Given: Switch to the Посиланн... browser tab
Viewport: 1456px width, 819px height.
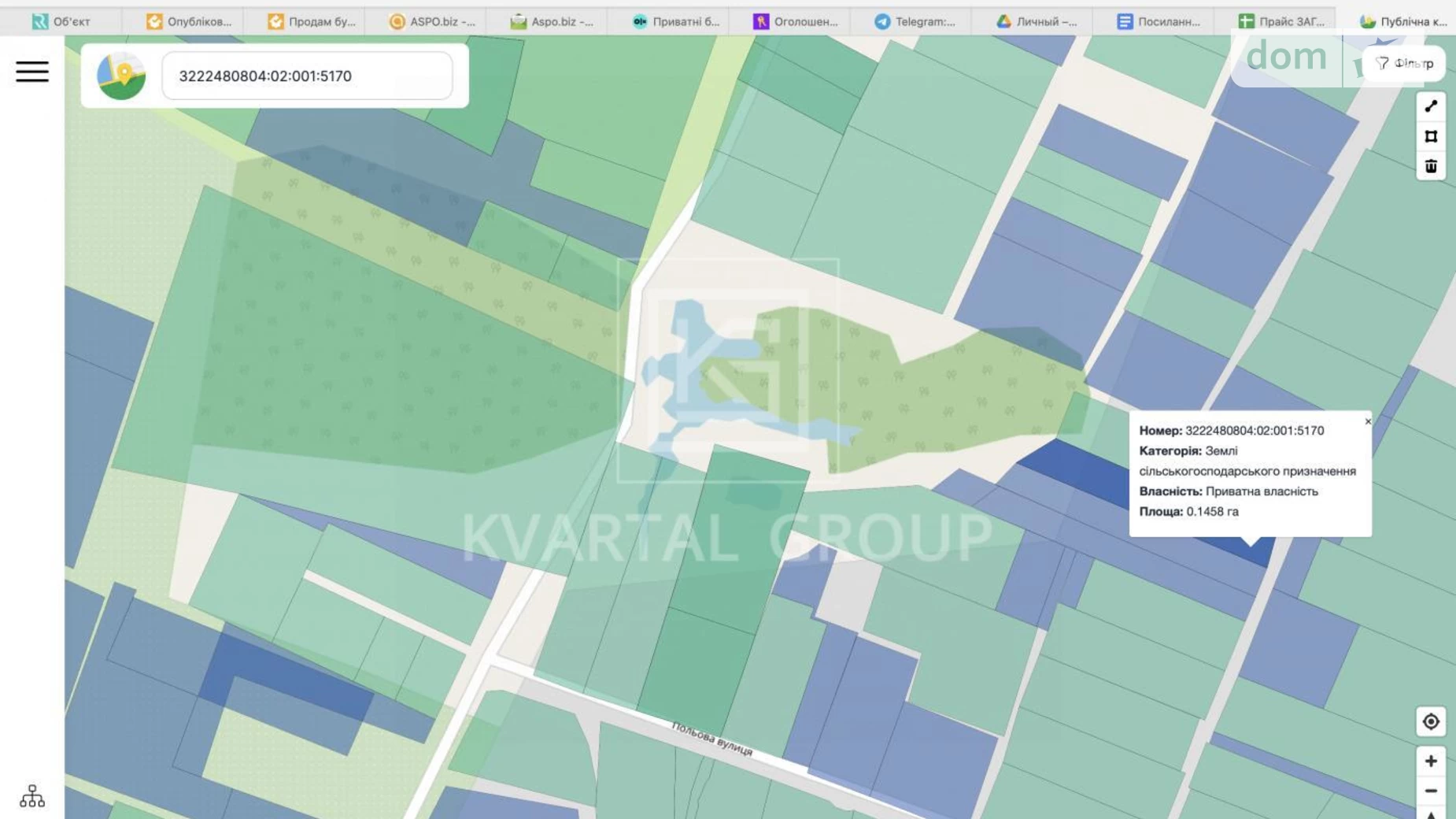Looking at the screenshot, I should coord(1159,21).
